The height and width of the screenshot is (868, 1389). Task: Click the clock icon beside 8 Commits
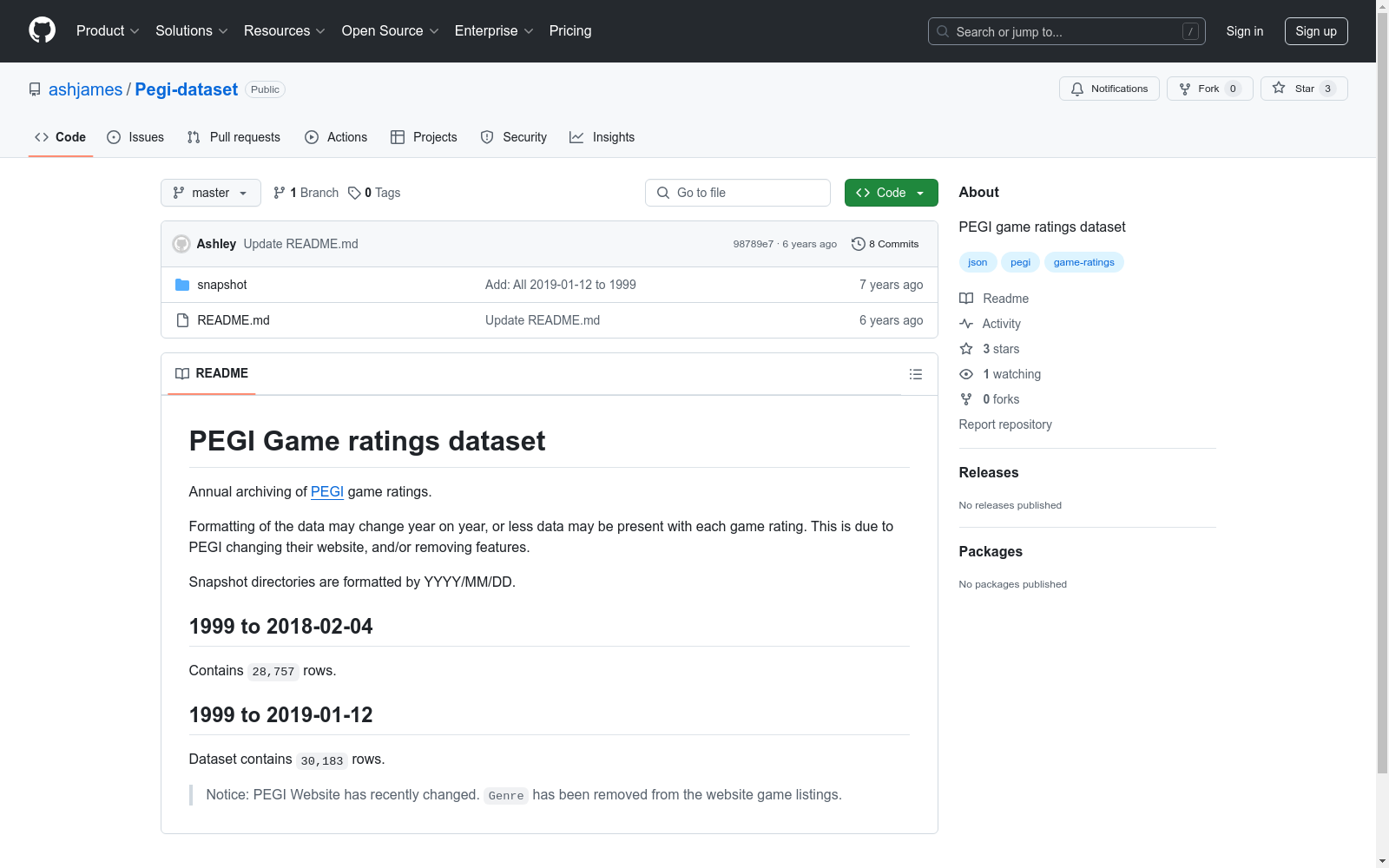[859, 244]
